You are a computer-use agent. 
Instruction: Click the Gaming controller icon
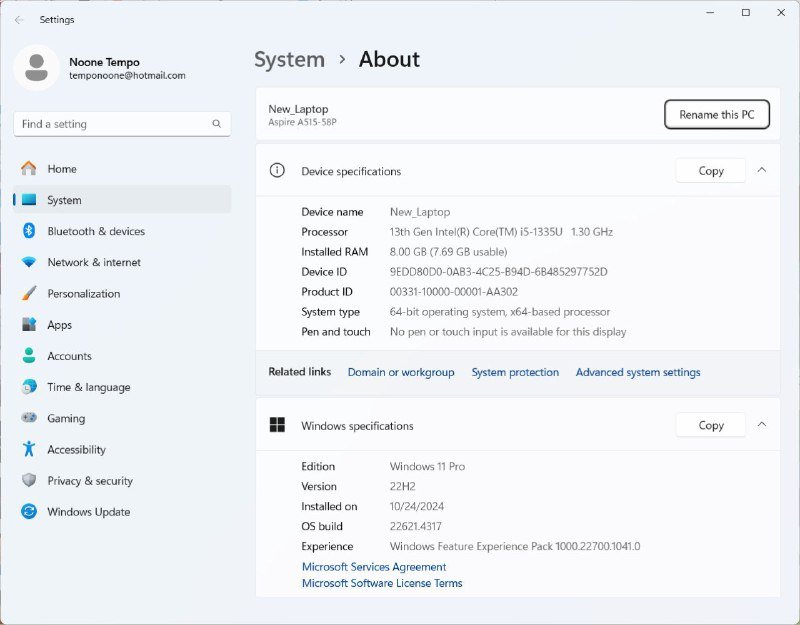click(x=29, y=418)
